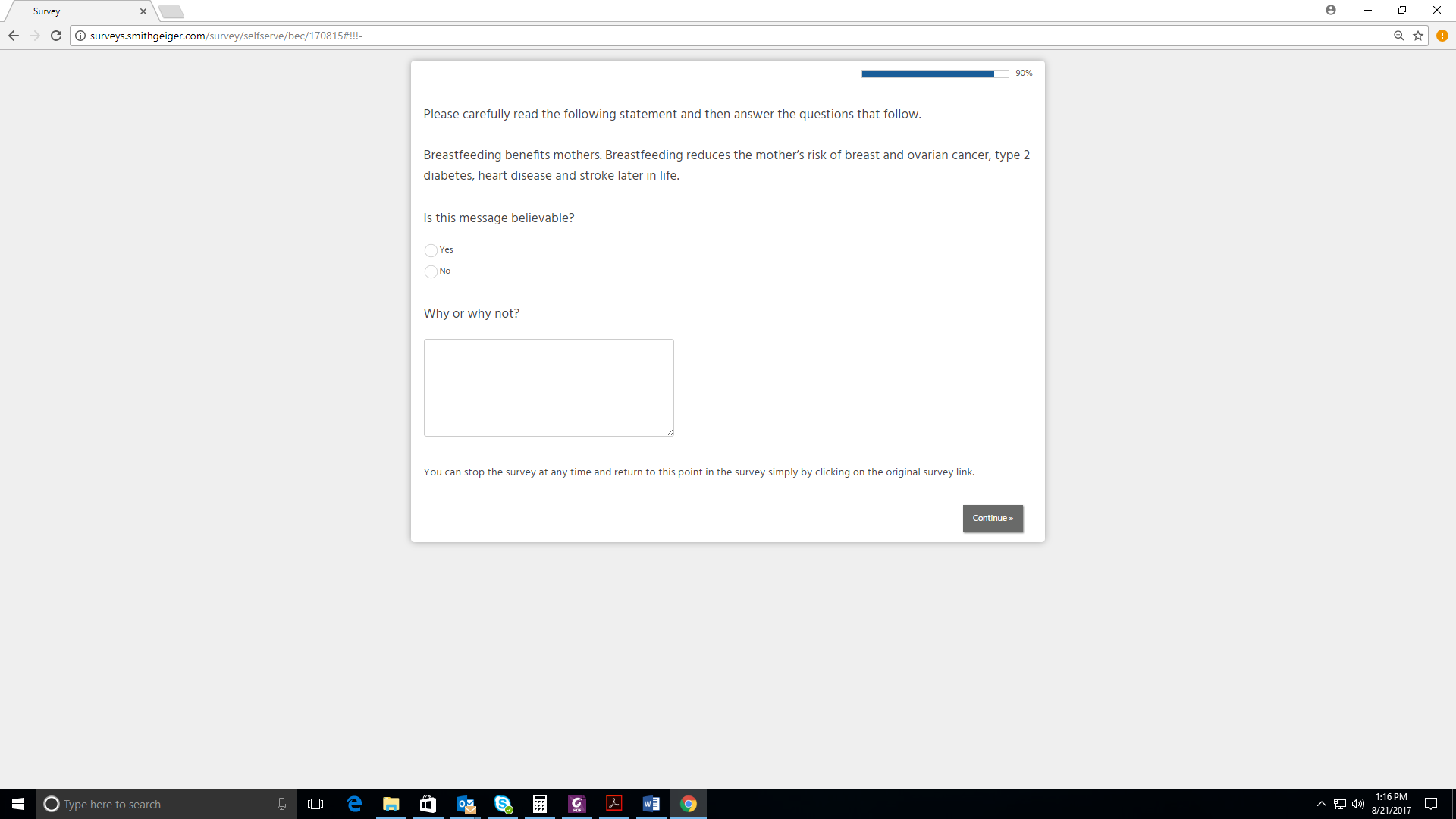Open Word from the taskbar
The width and height of the screenshot is (1456, 819).
tap(651, 804)
